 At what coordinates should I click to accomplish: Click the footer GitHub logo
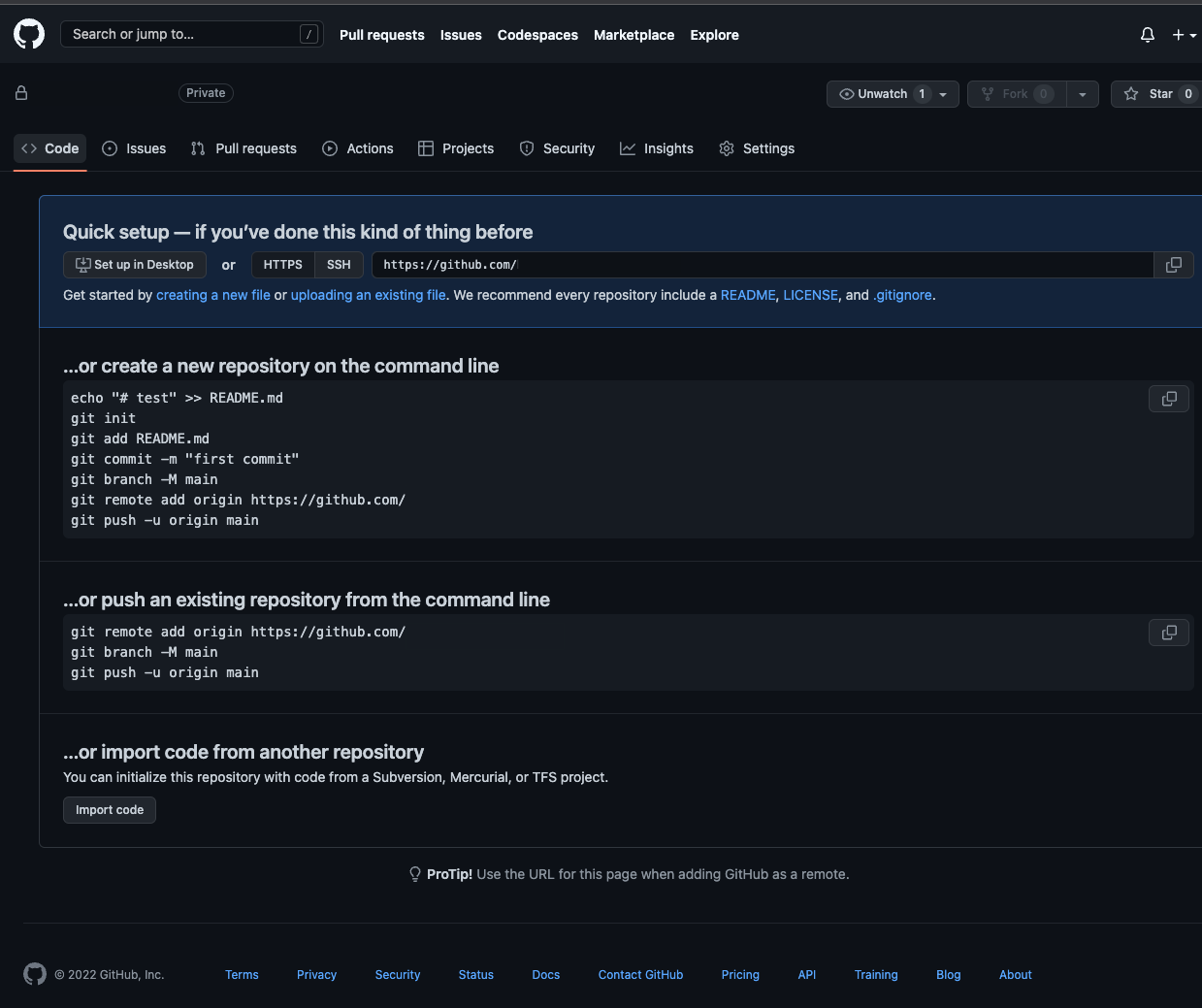click(x=35, y=974)
